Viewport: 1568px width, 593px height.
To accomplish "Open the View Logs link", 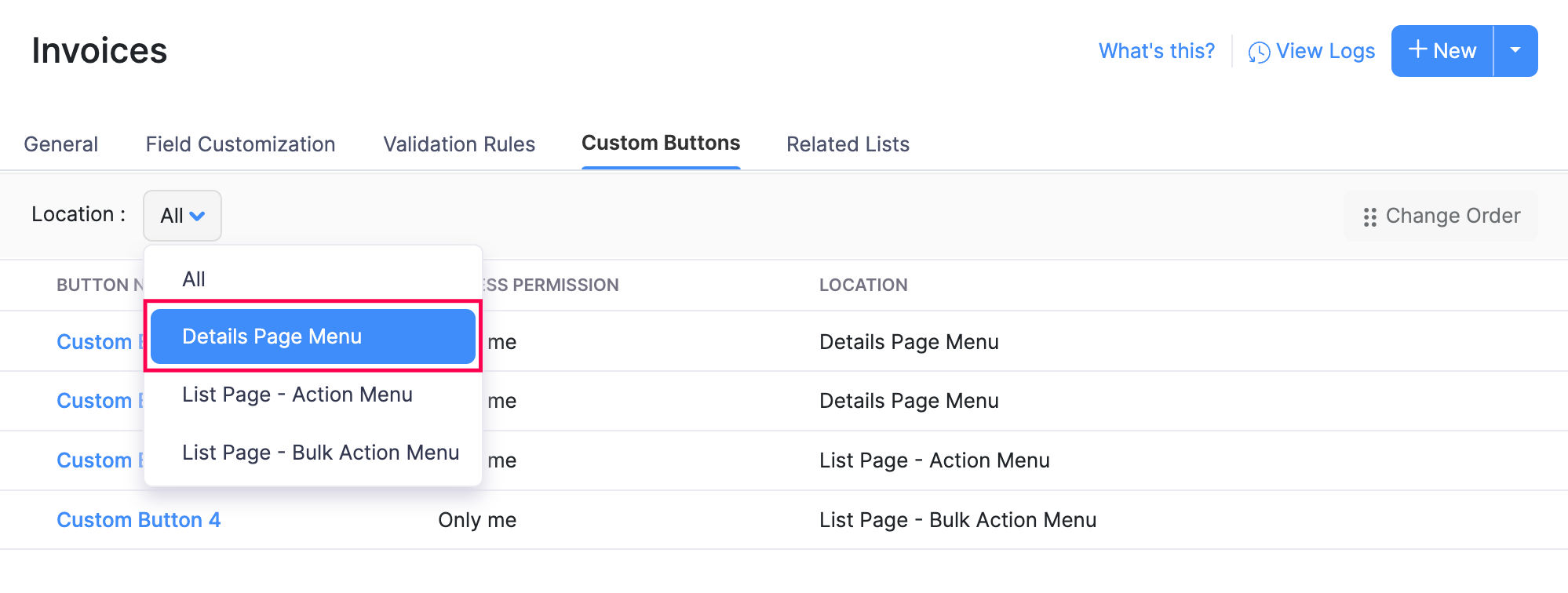I will click(x=1325, y=51).
